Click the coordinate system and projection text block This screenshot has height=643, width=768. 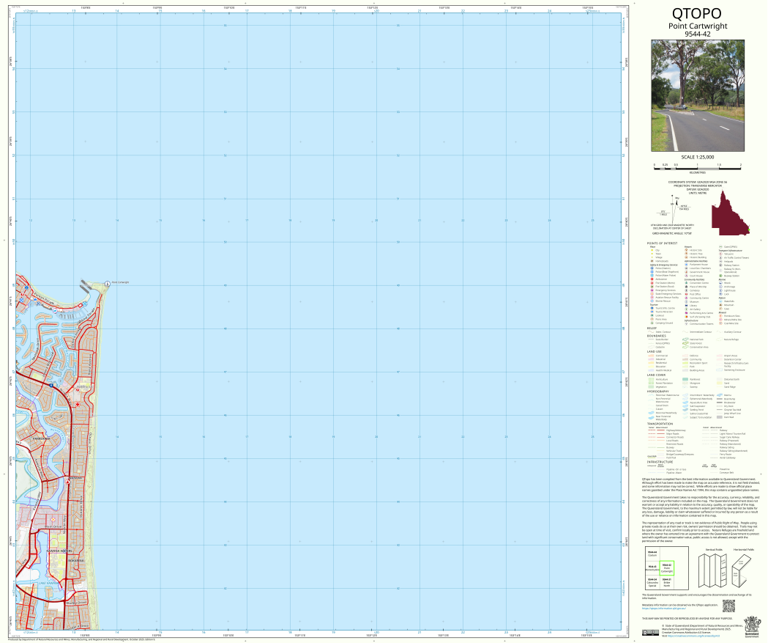pyautogui.click(x=697, y=187)
